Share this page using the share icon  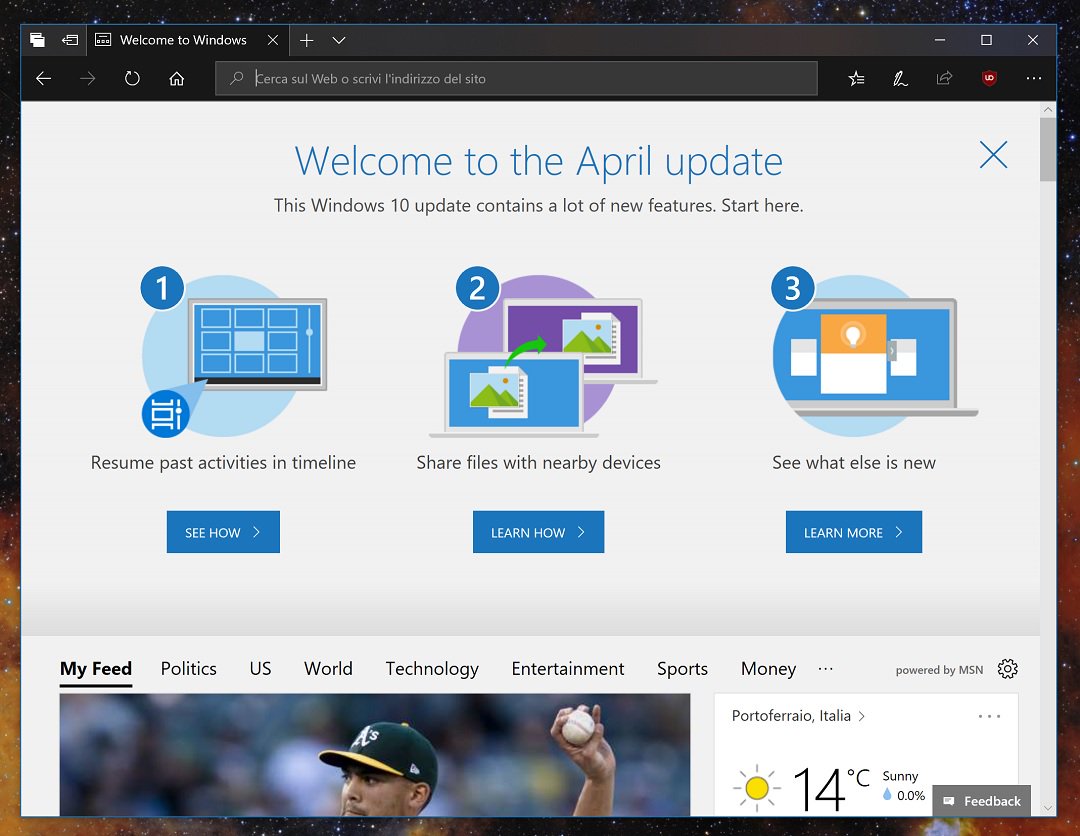click(x=944, y=78)
